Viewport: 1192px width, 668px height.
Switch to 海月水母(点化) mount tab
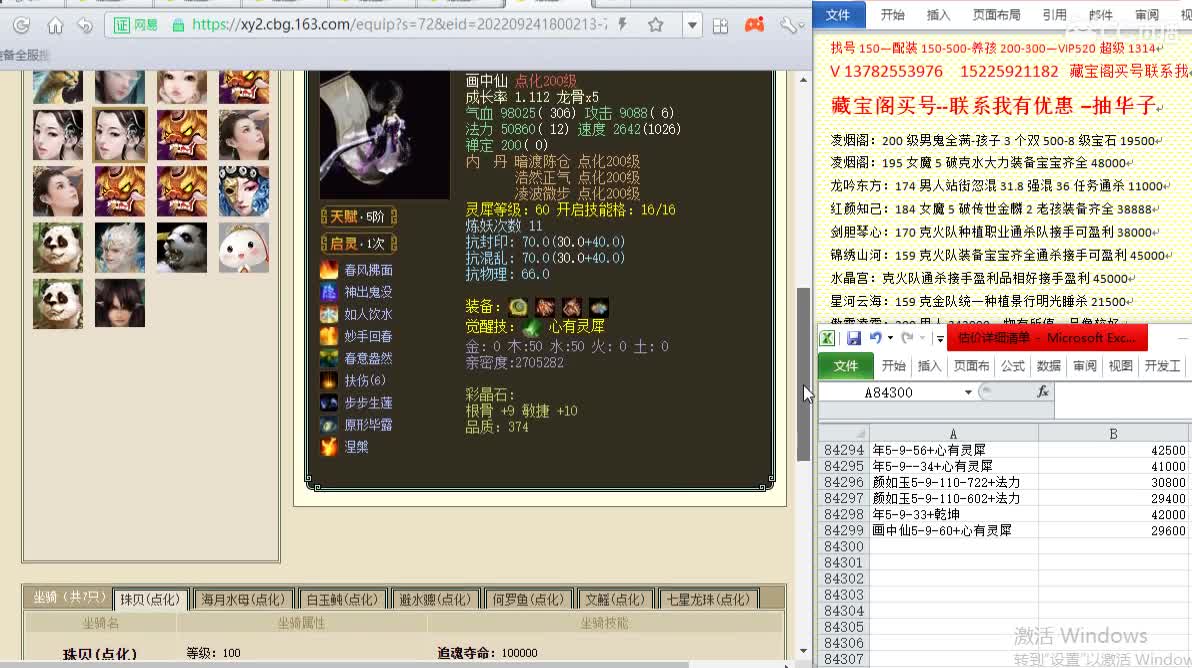pyautogui.click(x=243, y=600)
